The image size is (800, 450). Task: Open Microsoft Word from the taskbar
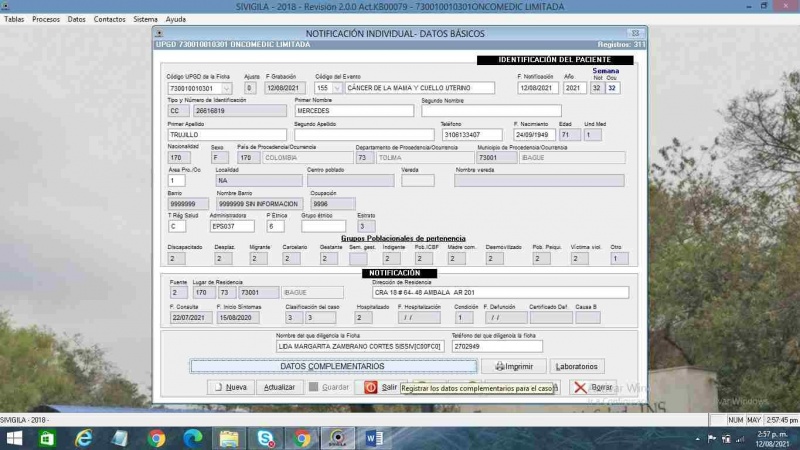pos(375,438)
